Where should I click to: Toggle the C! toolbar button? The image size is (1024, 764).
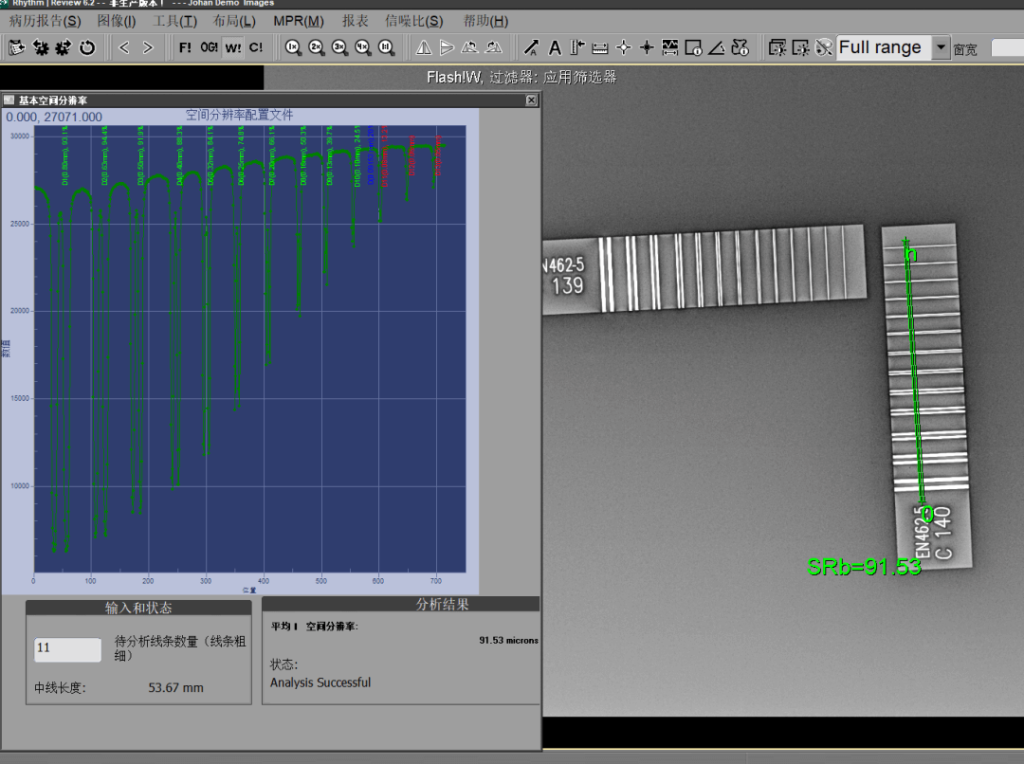256,47
